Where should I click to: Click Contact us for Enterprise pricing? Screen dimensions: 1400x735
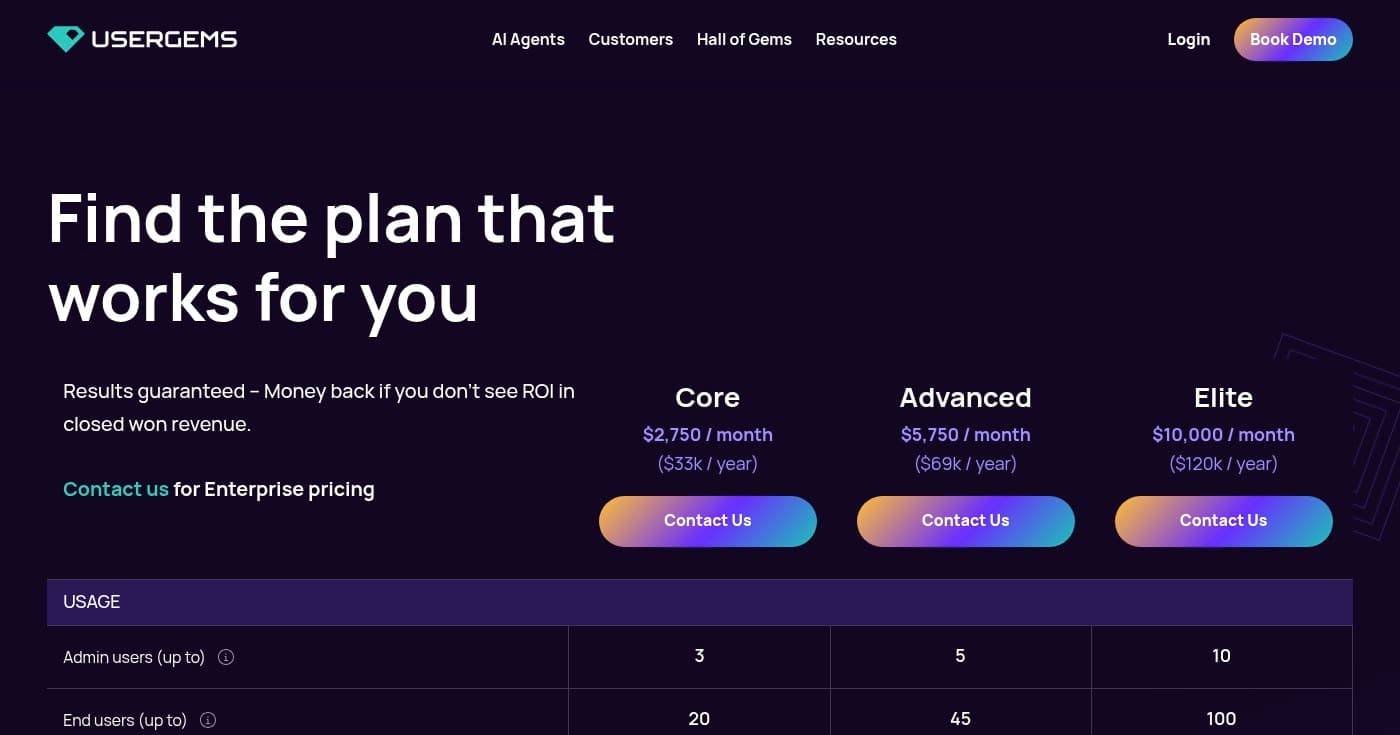point(115,489)
